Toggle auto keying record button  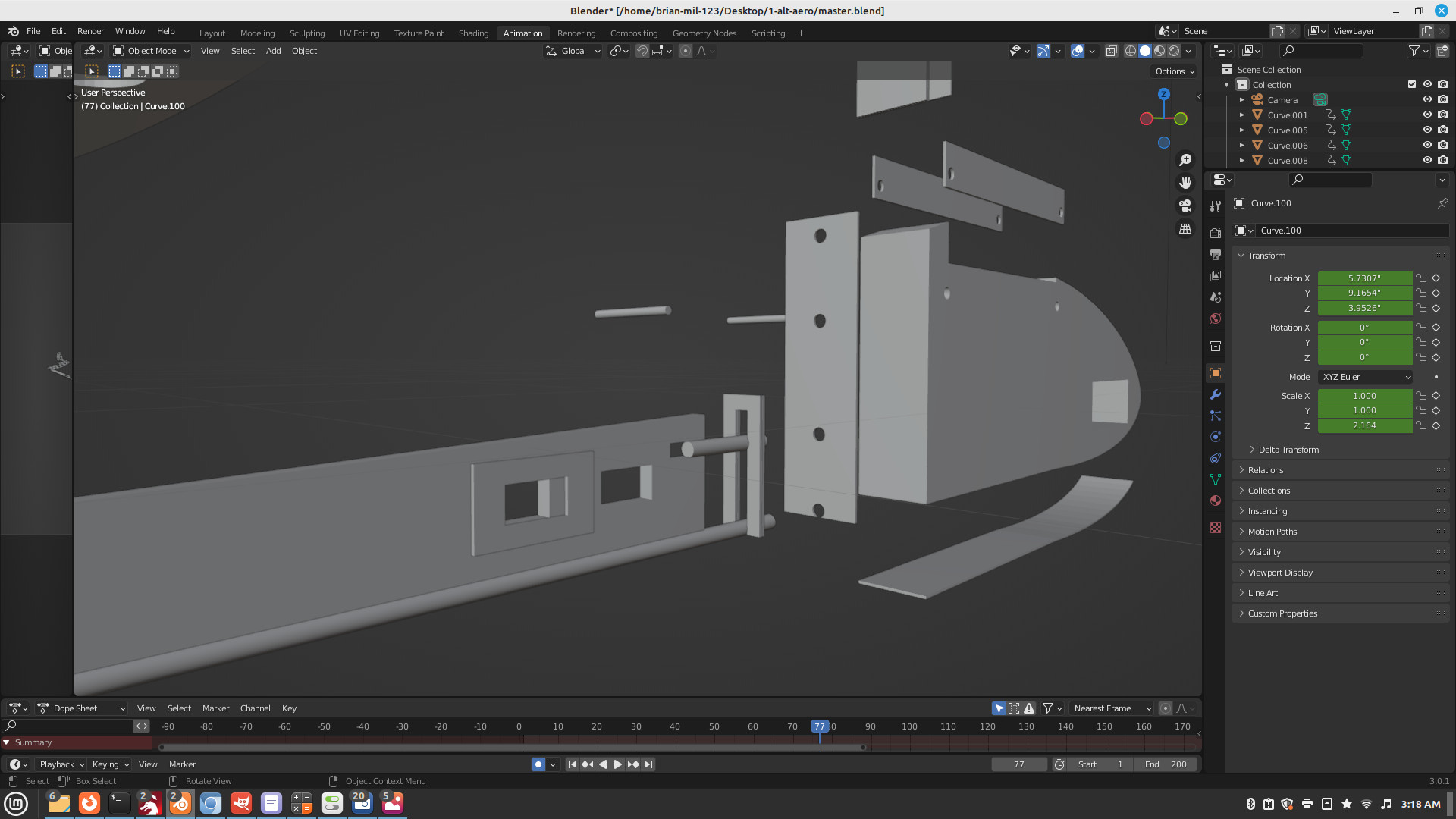[x=538, y=764]
